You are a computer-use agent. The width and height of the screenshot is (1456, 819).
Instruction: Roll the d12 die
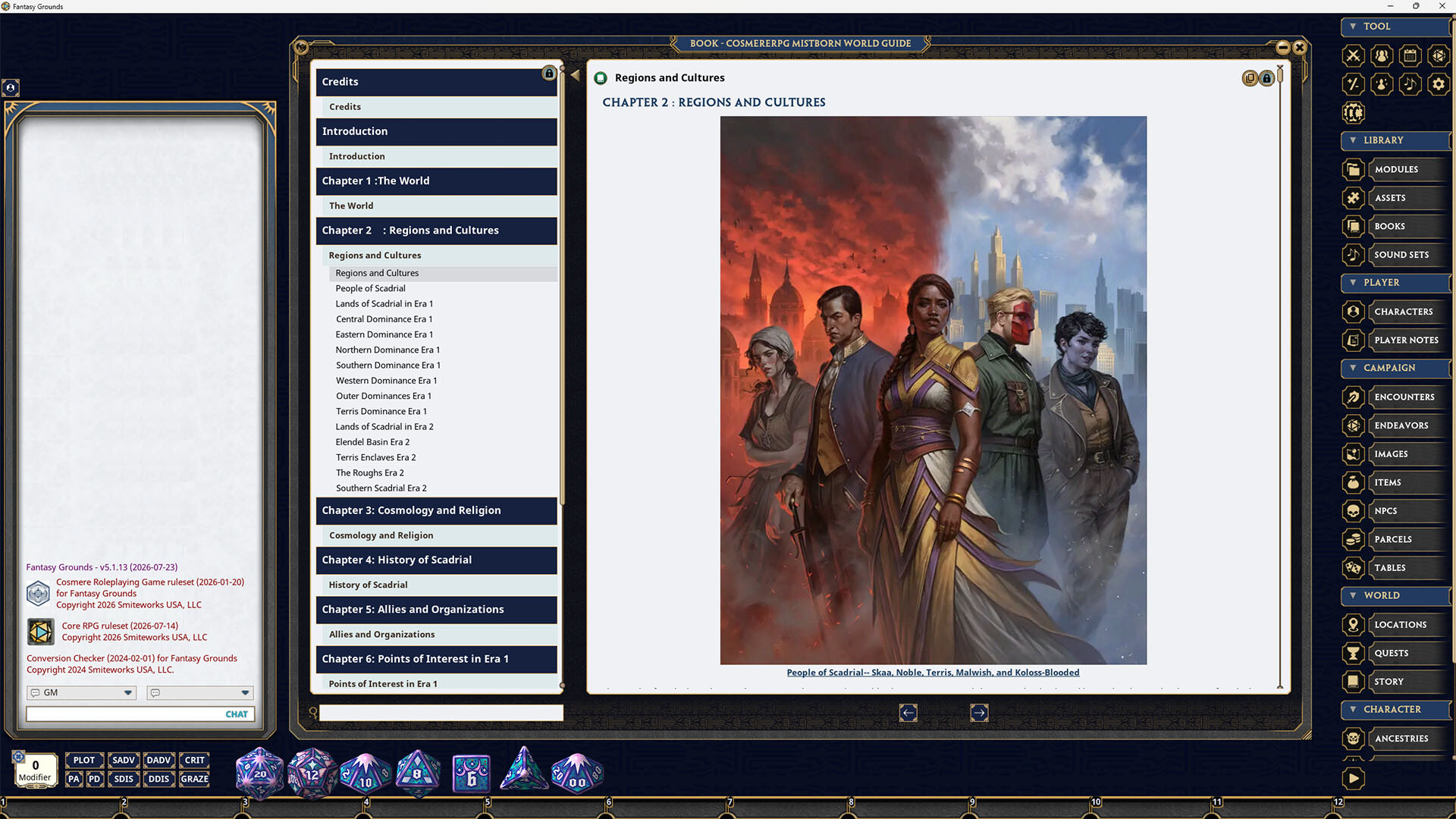[x=311, y=773]
